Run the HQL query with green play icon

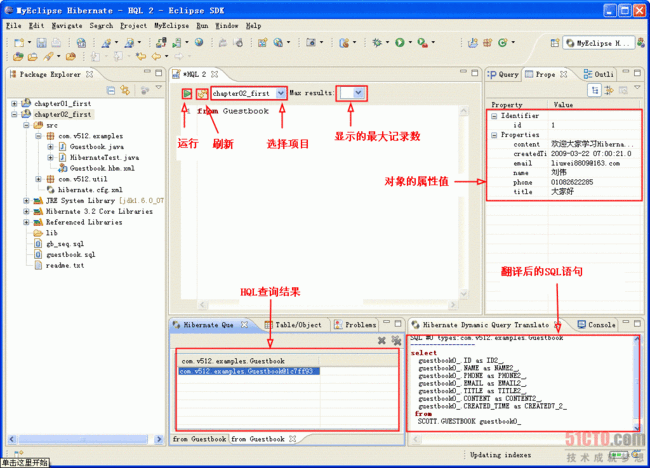click(x=187, y=94)
